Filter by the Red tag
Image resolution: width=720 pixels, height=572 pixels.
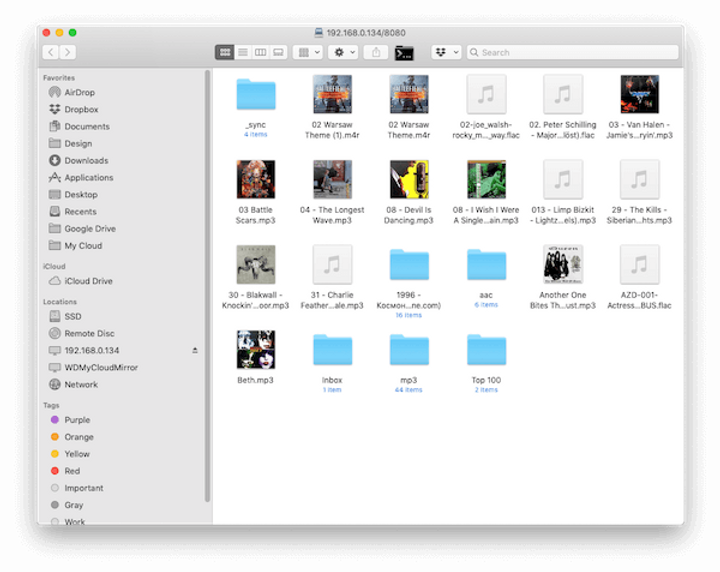point(65,471)
